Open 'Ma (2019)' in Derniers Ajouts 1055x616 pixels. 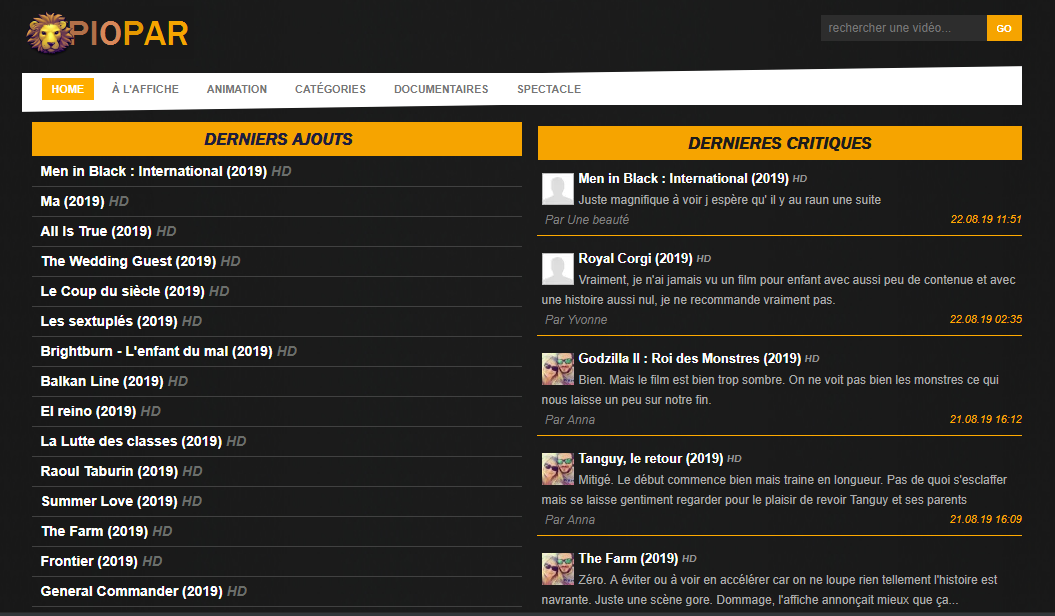(72, 201)
